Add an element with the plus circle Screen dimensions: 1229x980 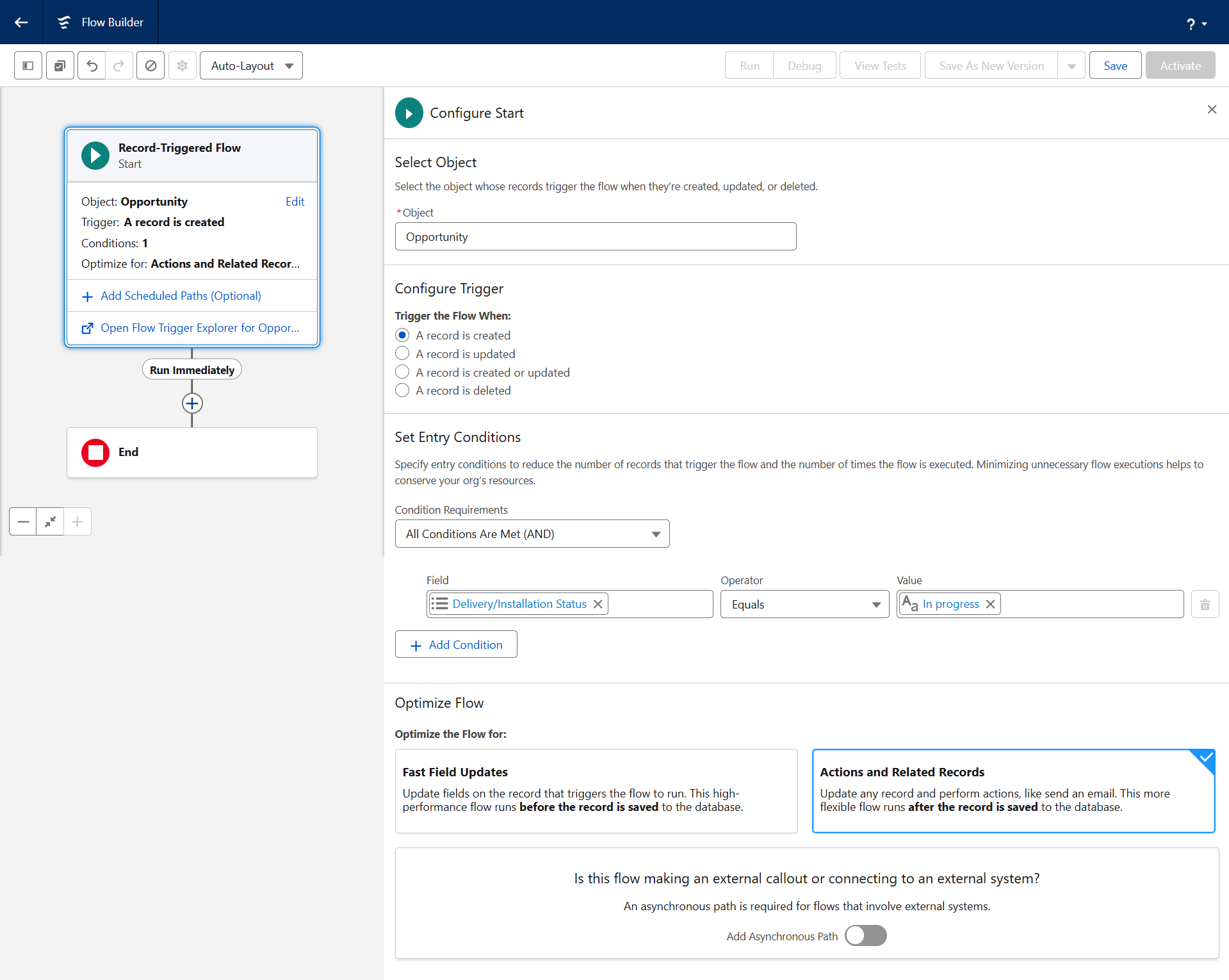point(192,403)
